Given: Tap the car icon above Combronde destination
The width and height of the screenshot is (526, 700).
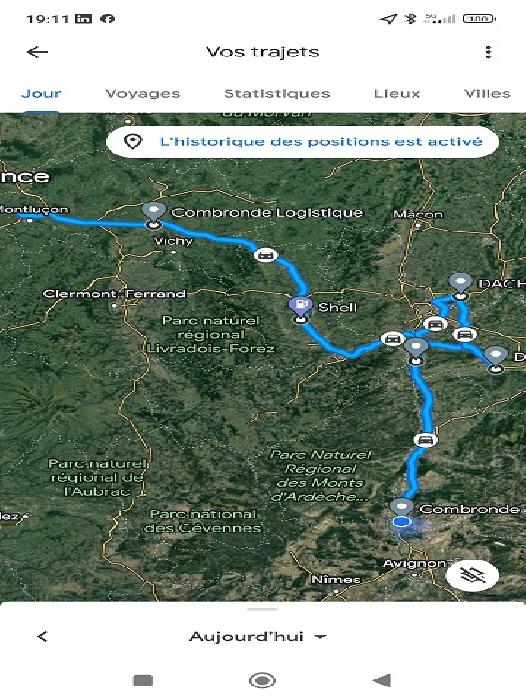Looking at the screenshot, I should coord(426,440).
